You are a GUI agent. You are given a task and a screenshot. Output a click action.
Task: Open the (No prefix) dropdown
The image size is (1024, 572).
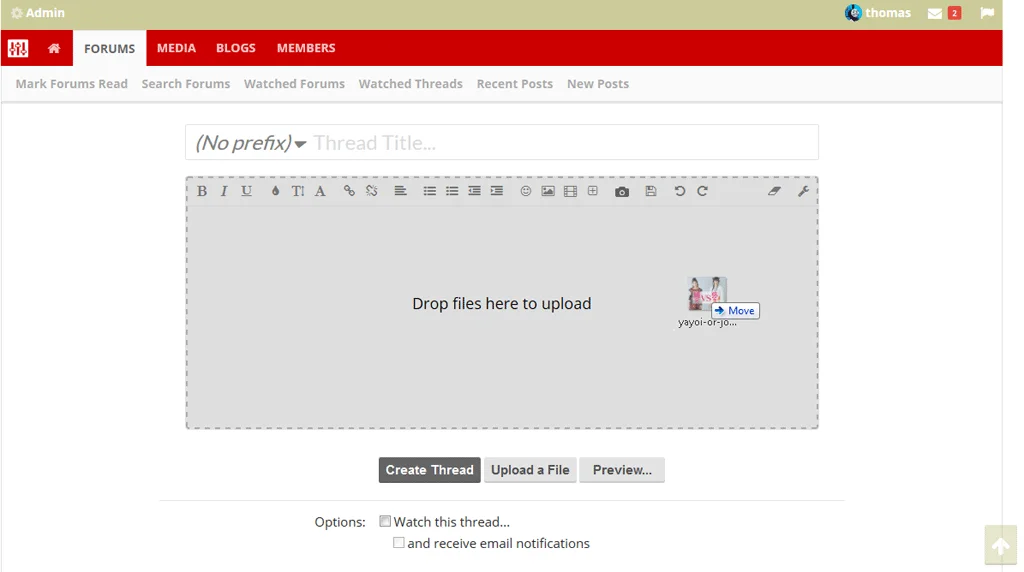[251, 142]
